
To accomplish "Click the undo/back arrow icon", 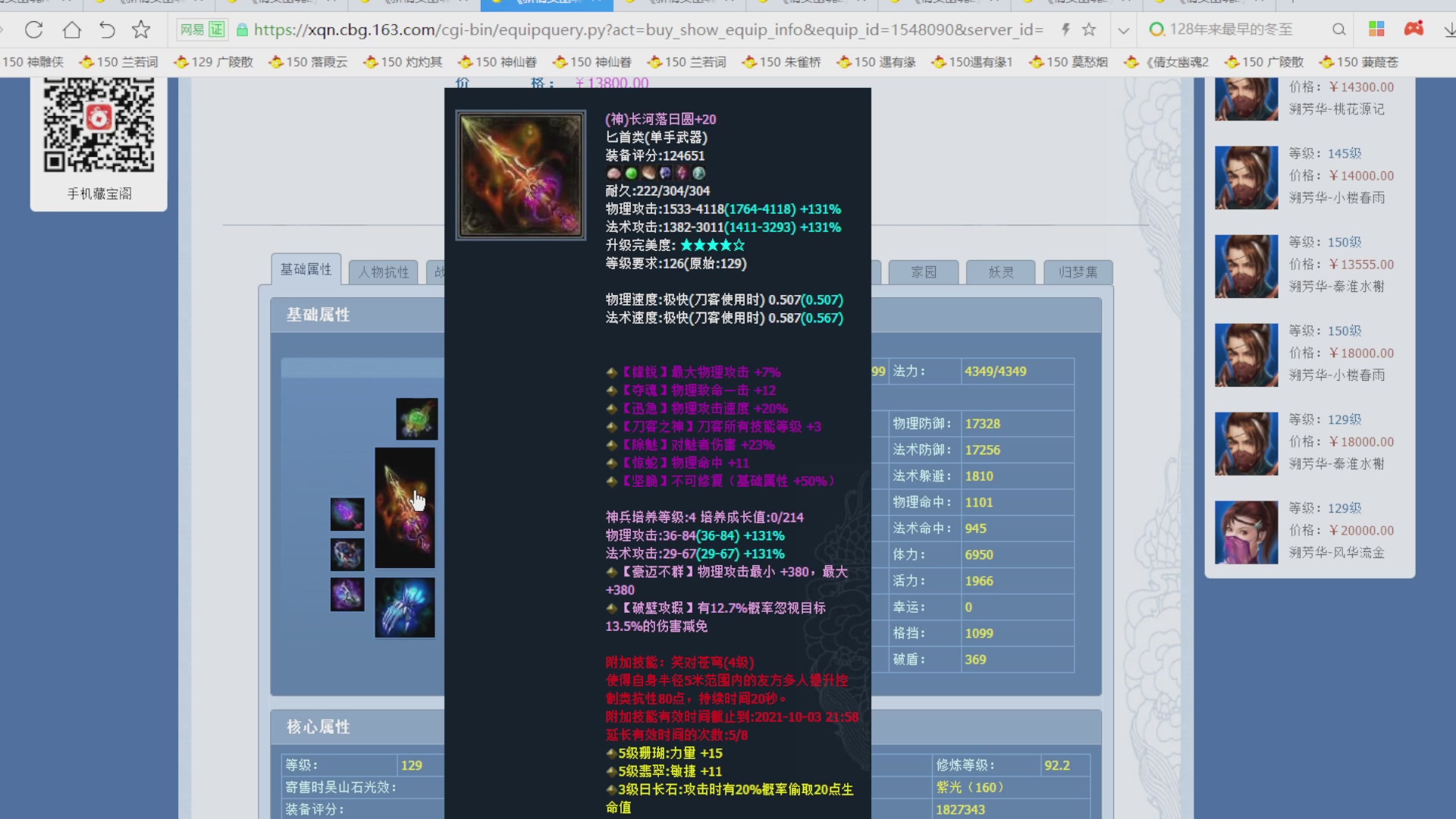I will pos(107,30).
